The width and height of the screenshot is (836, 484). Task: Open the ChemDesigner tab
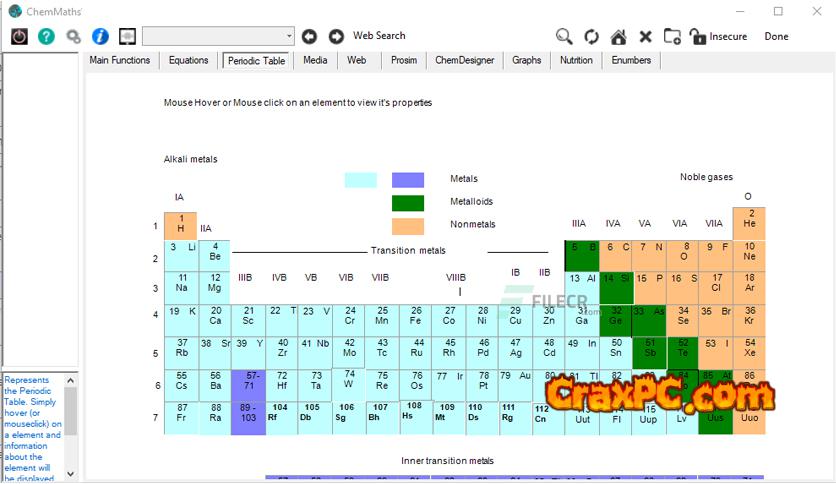point(464,60)
